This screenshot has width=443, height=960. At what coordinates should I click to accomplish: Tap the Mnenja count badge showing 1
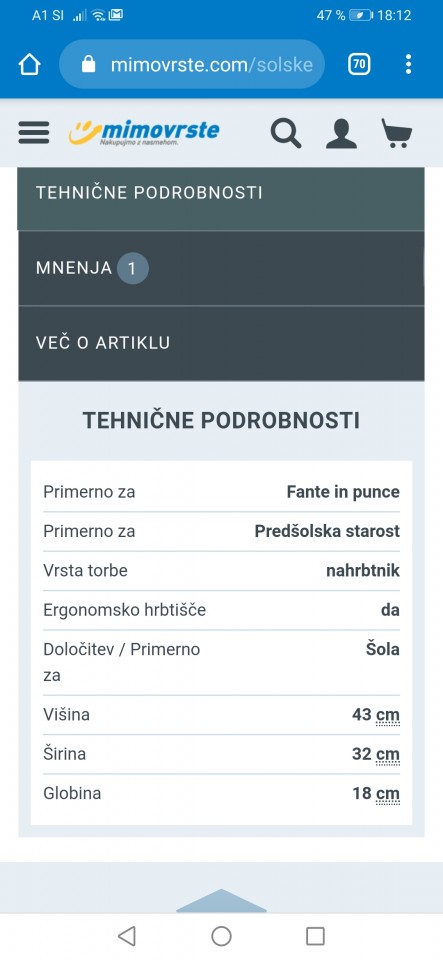pyautogui.click(x=132, y=268)
